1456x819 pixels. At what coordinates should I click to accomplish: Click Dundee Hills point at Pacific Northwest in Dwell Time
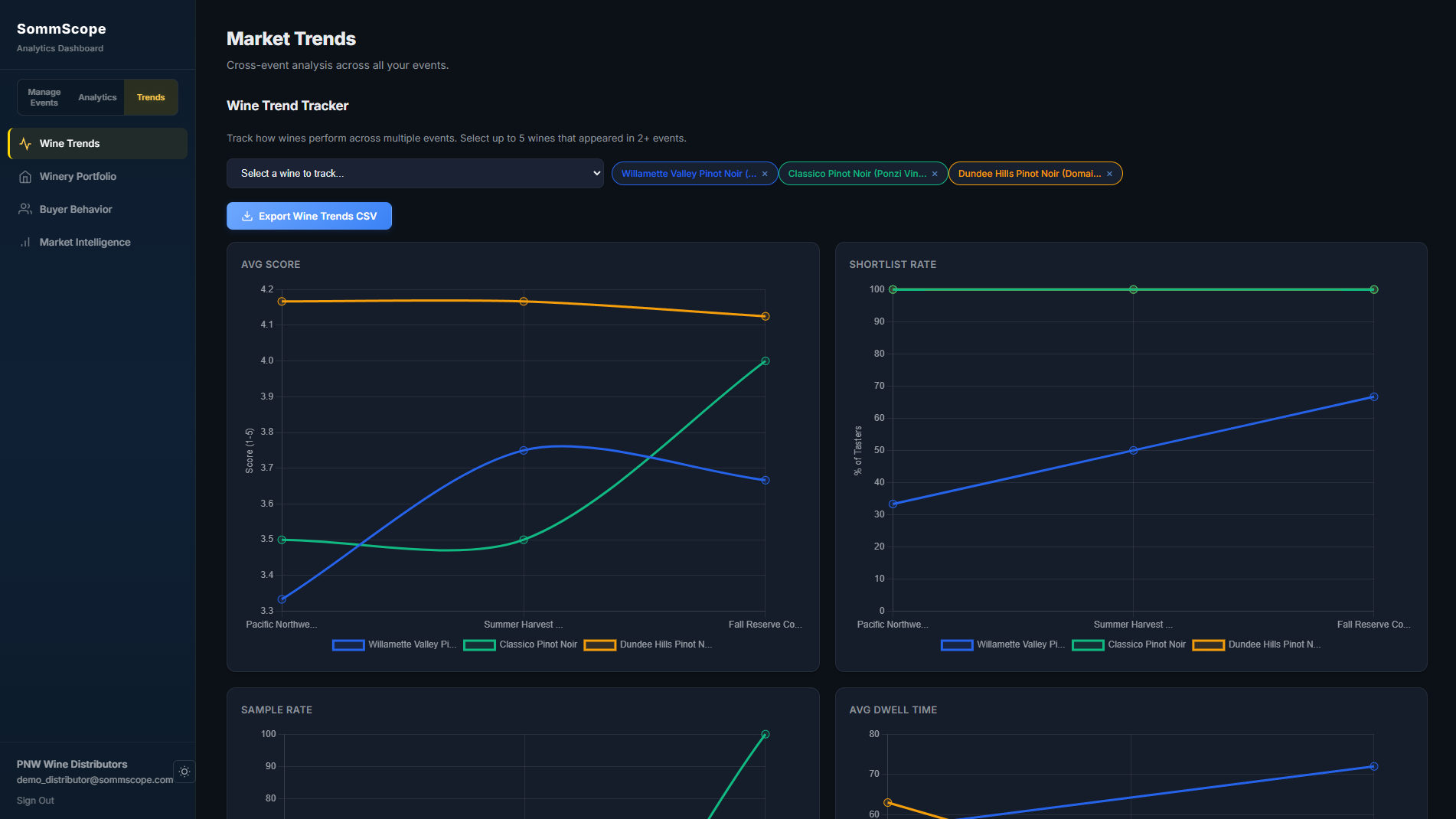888,803
